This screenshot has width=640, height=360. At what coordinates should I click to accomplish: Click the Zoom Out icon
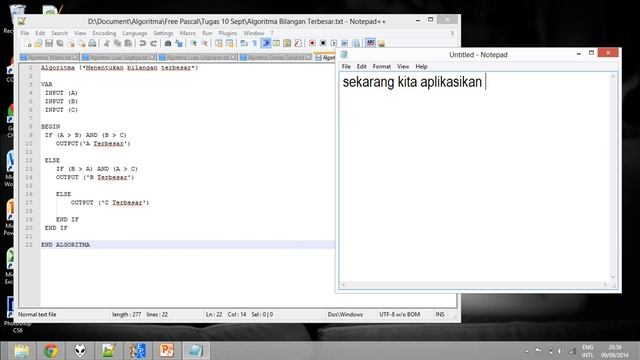coord(204,44)
